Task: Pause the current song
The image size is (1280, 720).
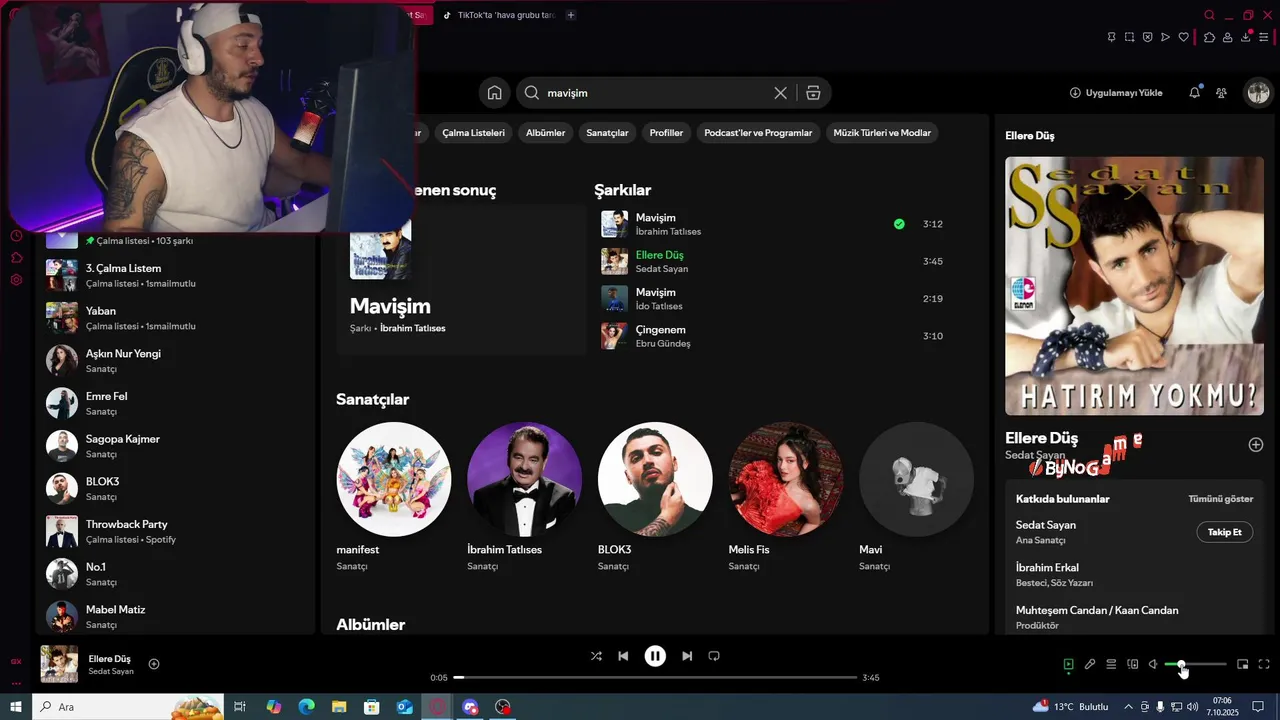Action: coord(655,656)
